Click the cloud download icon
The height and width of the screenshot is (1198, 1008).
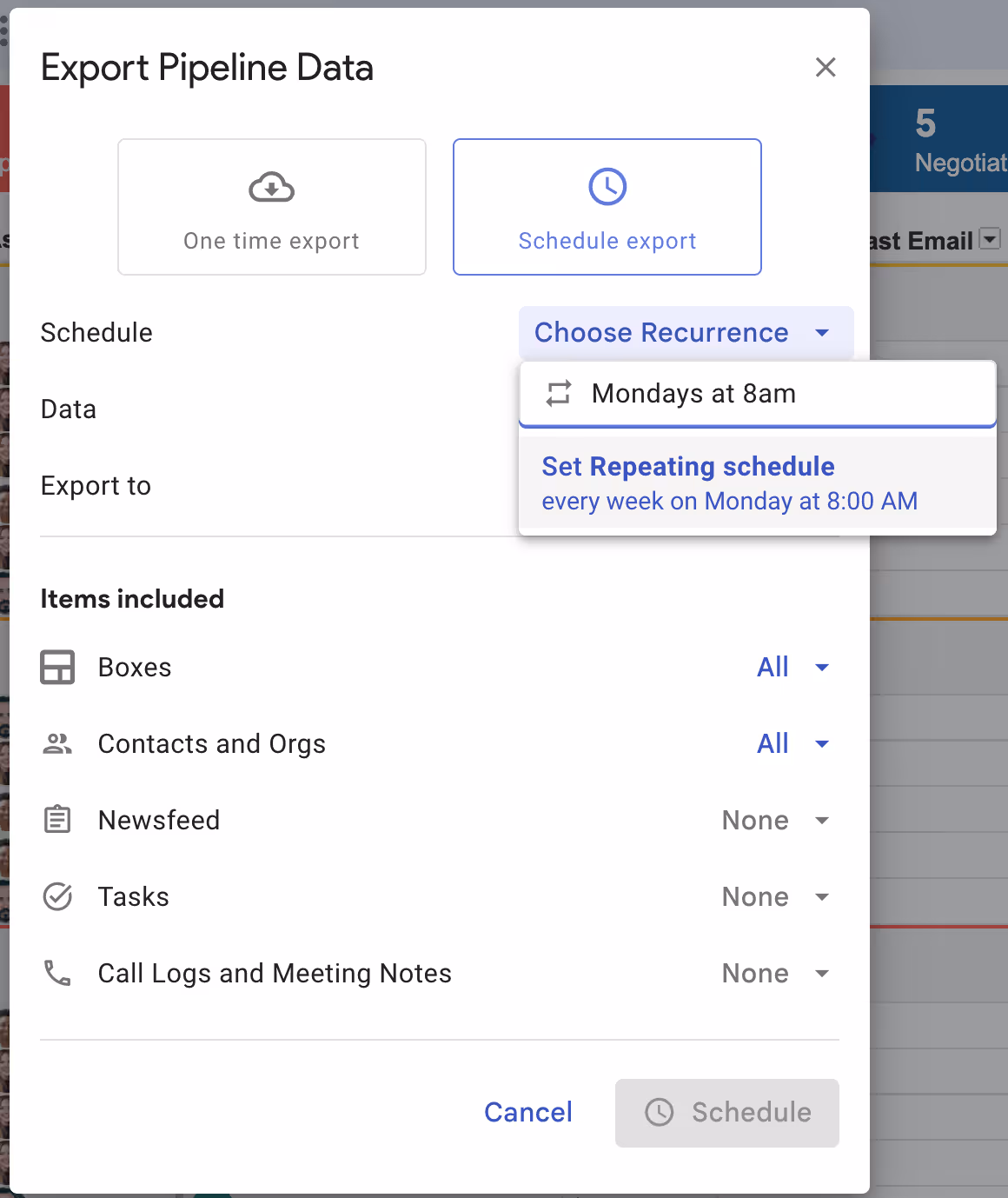pos(272,187)
